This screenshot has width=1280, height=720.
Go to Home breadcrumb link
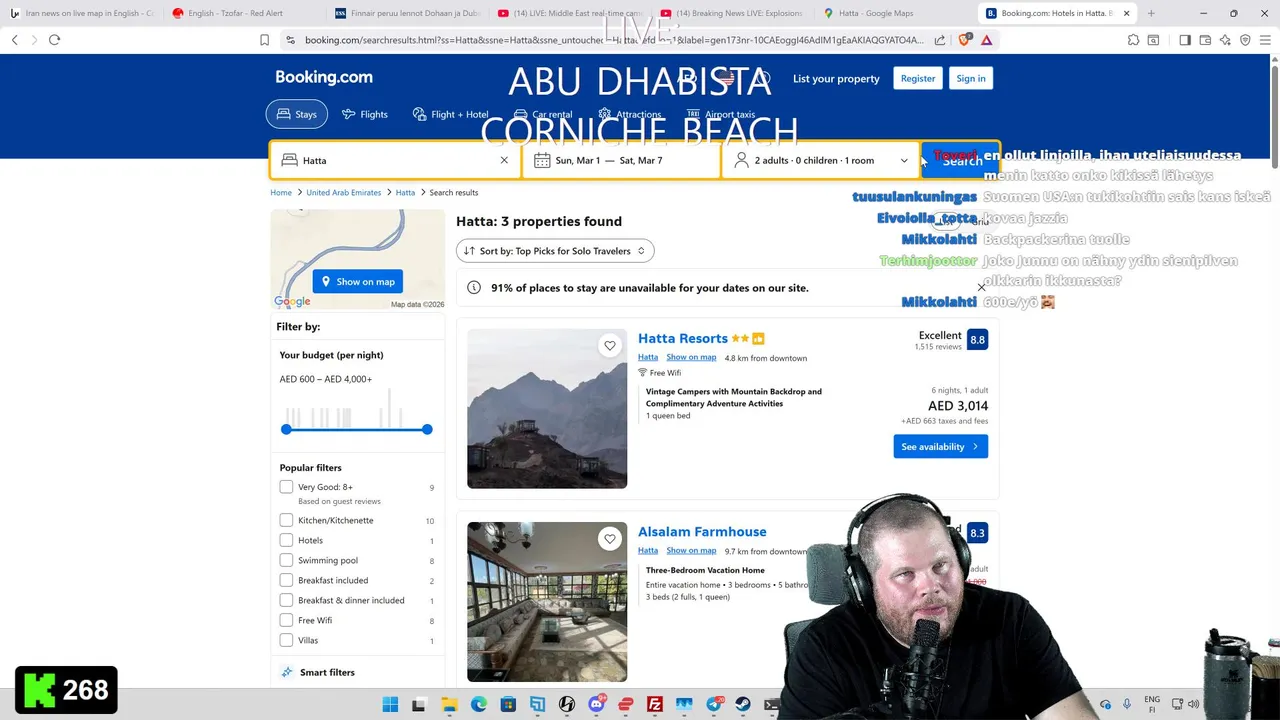point(281,192)
